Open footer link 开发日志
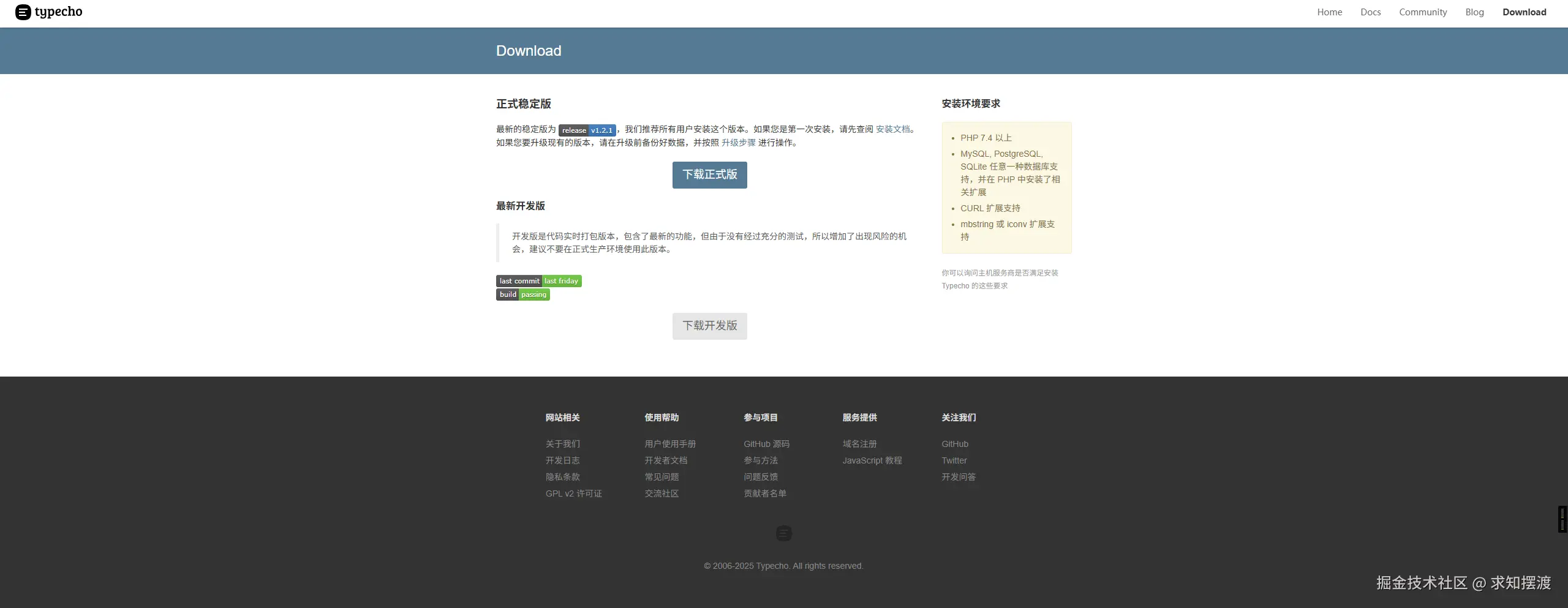 point(562,460)
